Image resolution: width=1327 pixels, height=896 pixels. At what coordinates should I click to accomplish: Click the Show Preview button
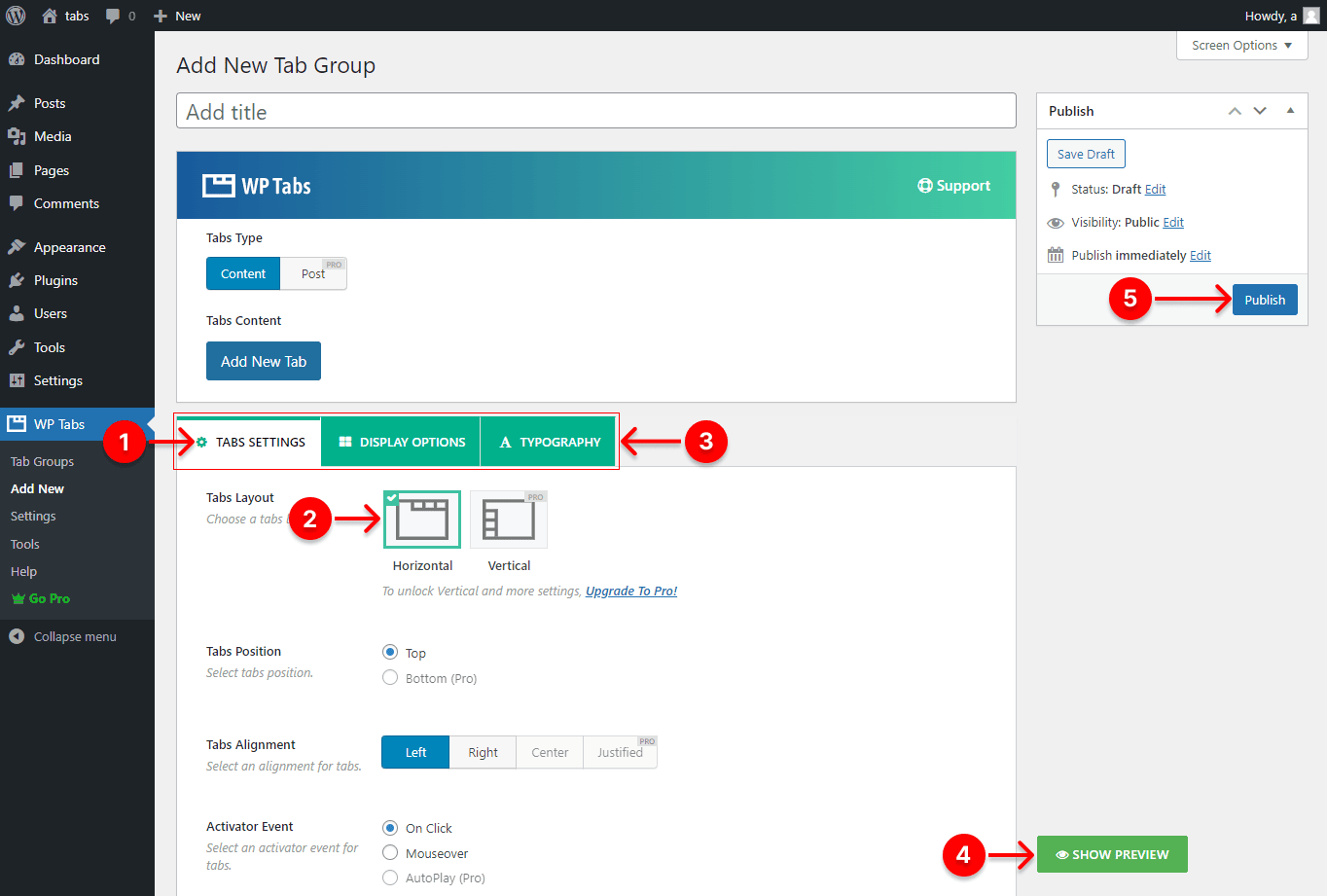coord(1112,854)
